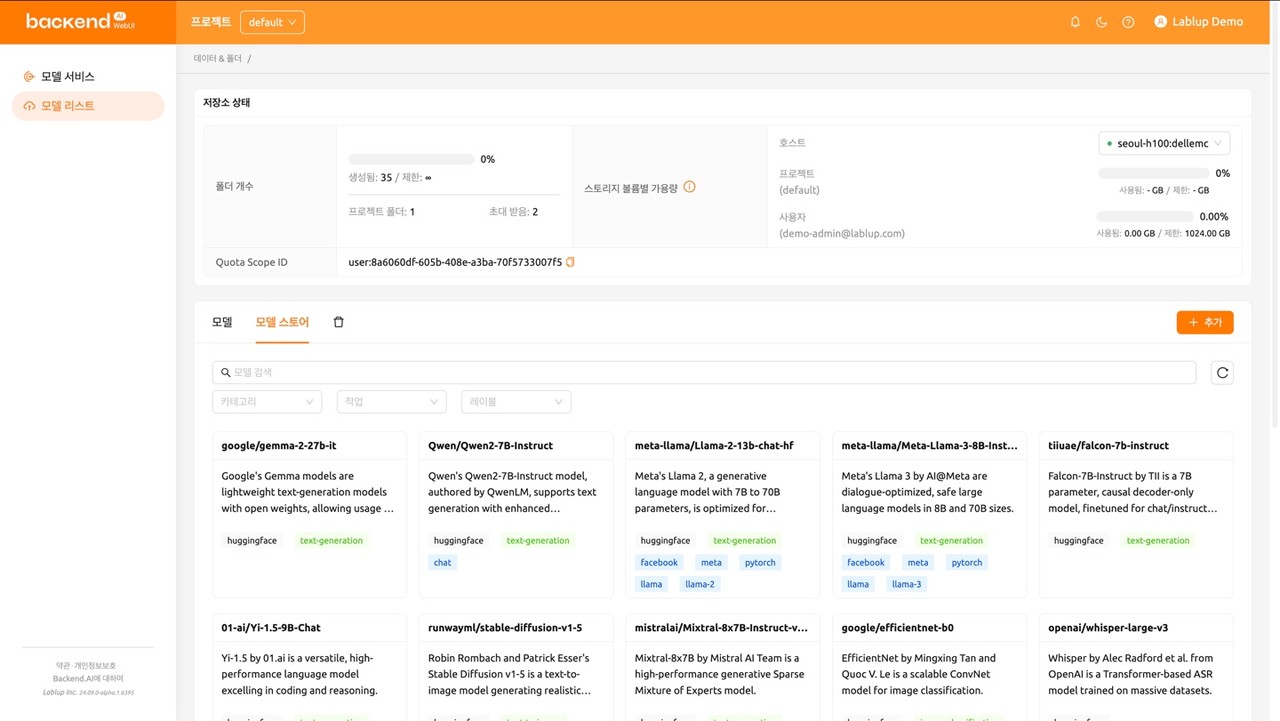
Task: Expand the project default dropdown
Action: 272,22
